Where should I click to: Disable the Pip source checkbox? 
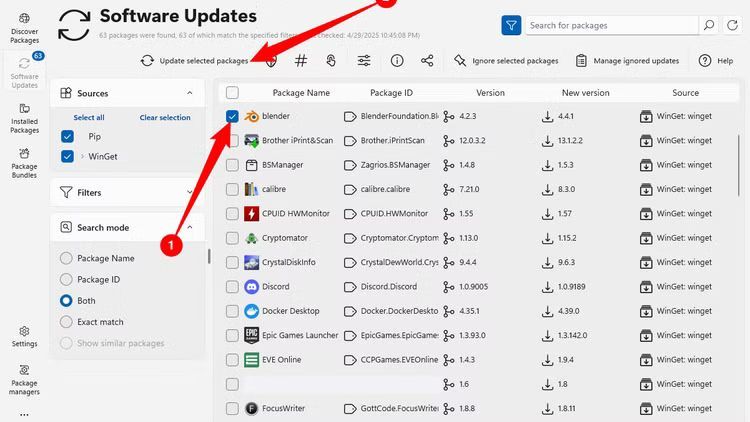tap(67, 136)
